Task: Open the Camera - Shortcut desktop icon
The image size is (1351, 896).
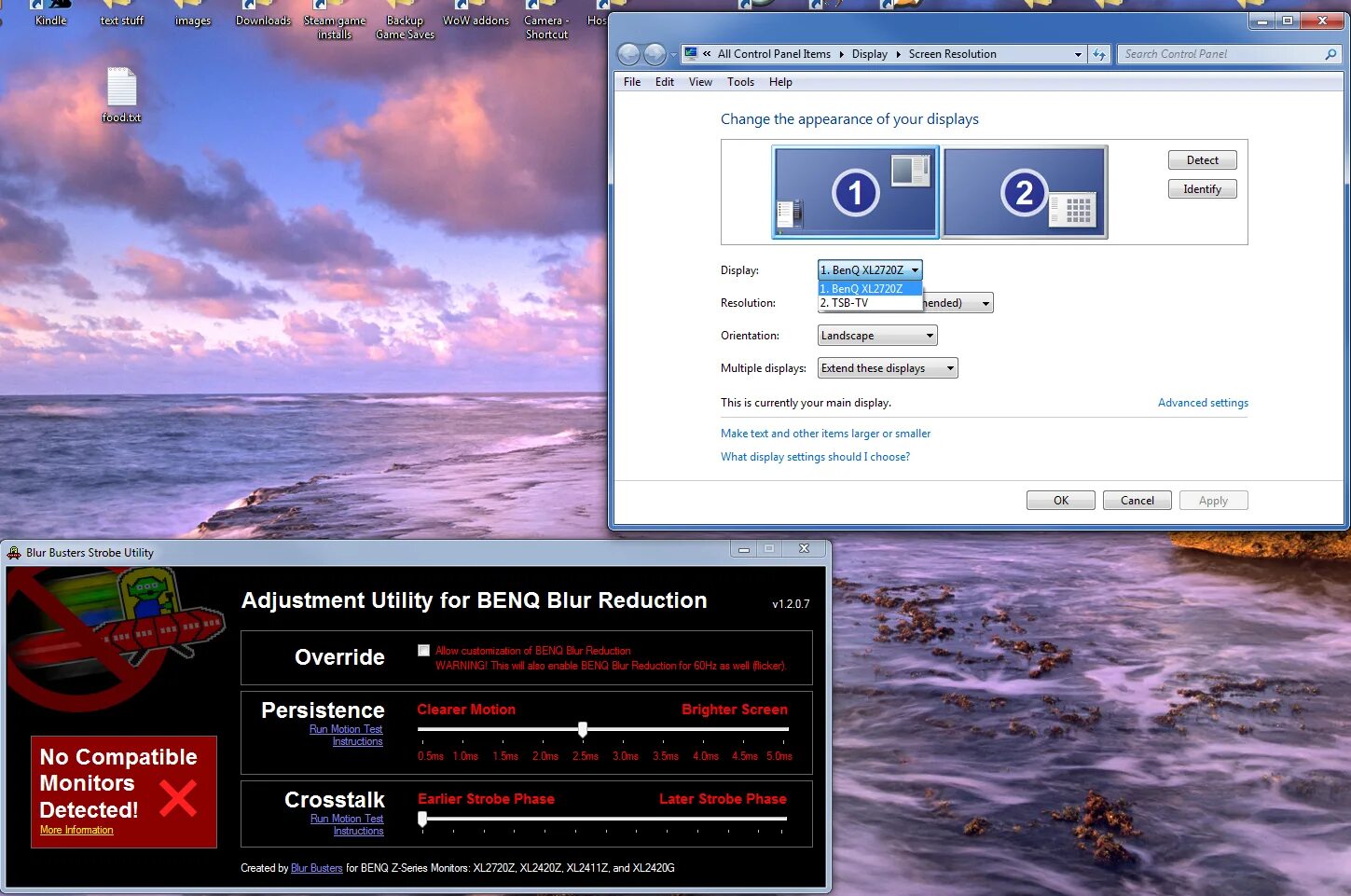Action: tap(546, 21)
